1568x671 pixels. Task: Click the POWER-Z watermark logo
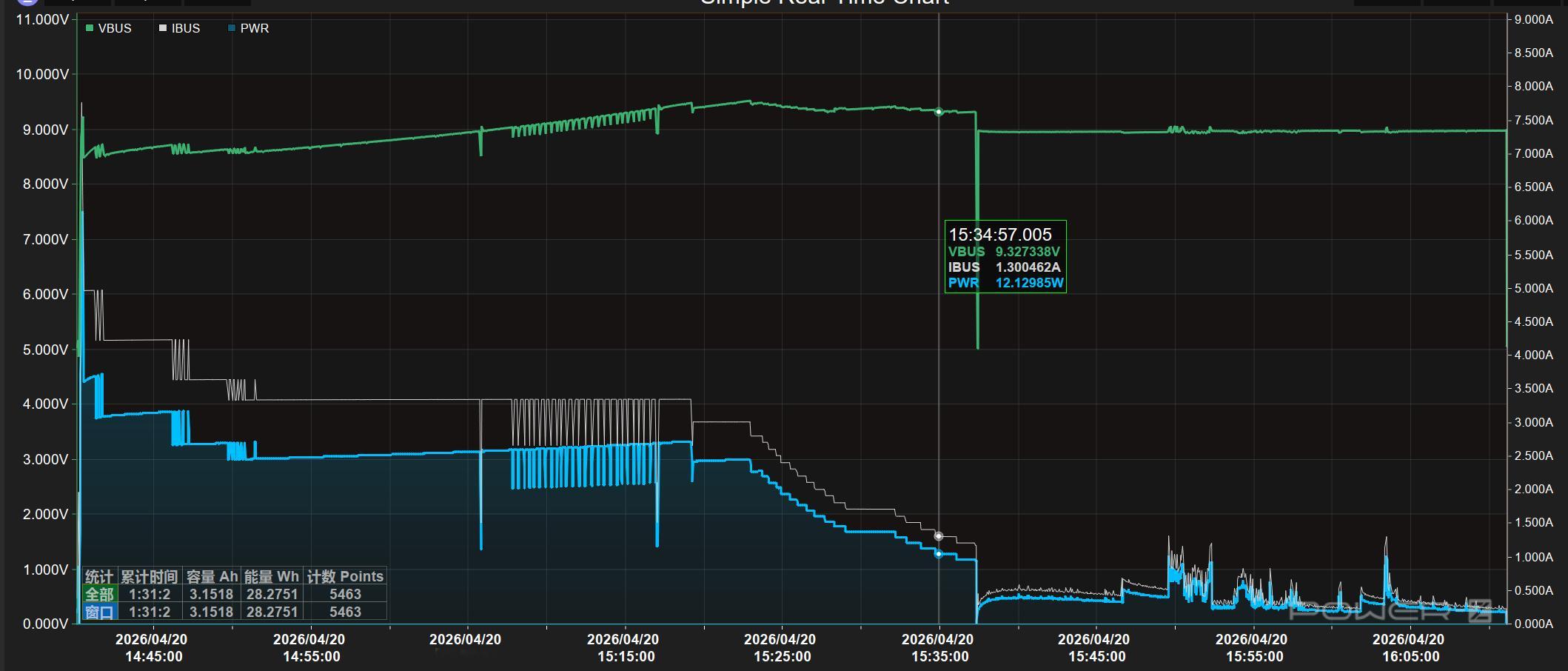pos(1390,611)
